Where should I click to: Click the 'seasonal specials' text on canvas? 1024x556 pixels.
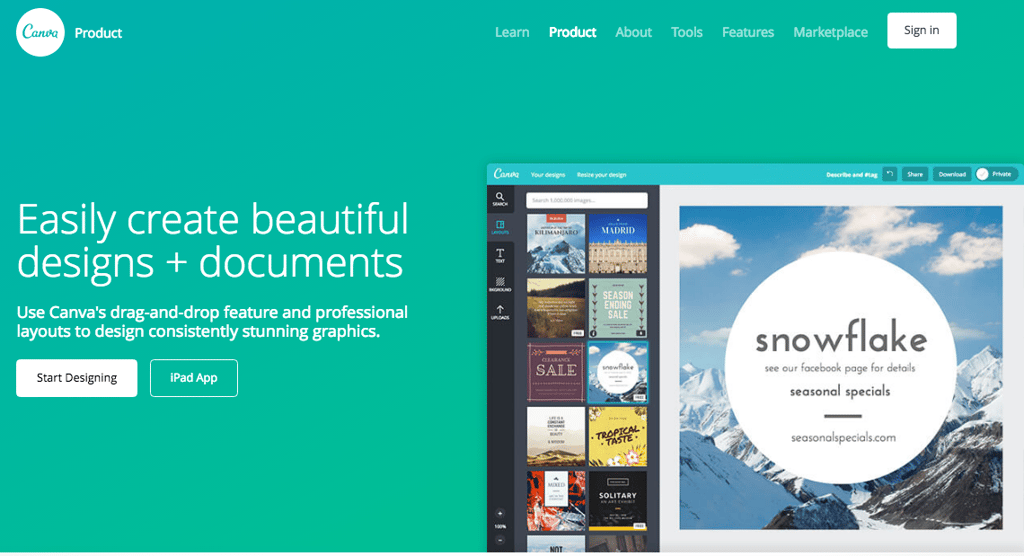[x=840, y=391]
